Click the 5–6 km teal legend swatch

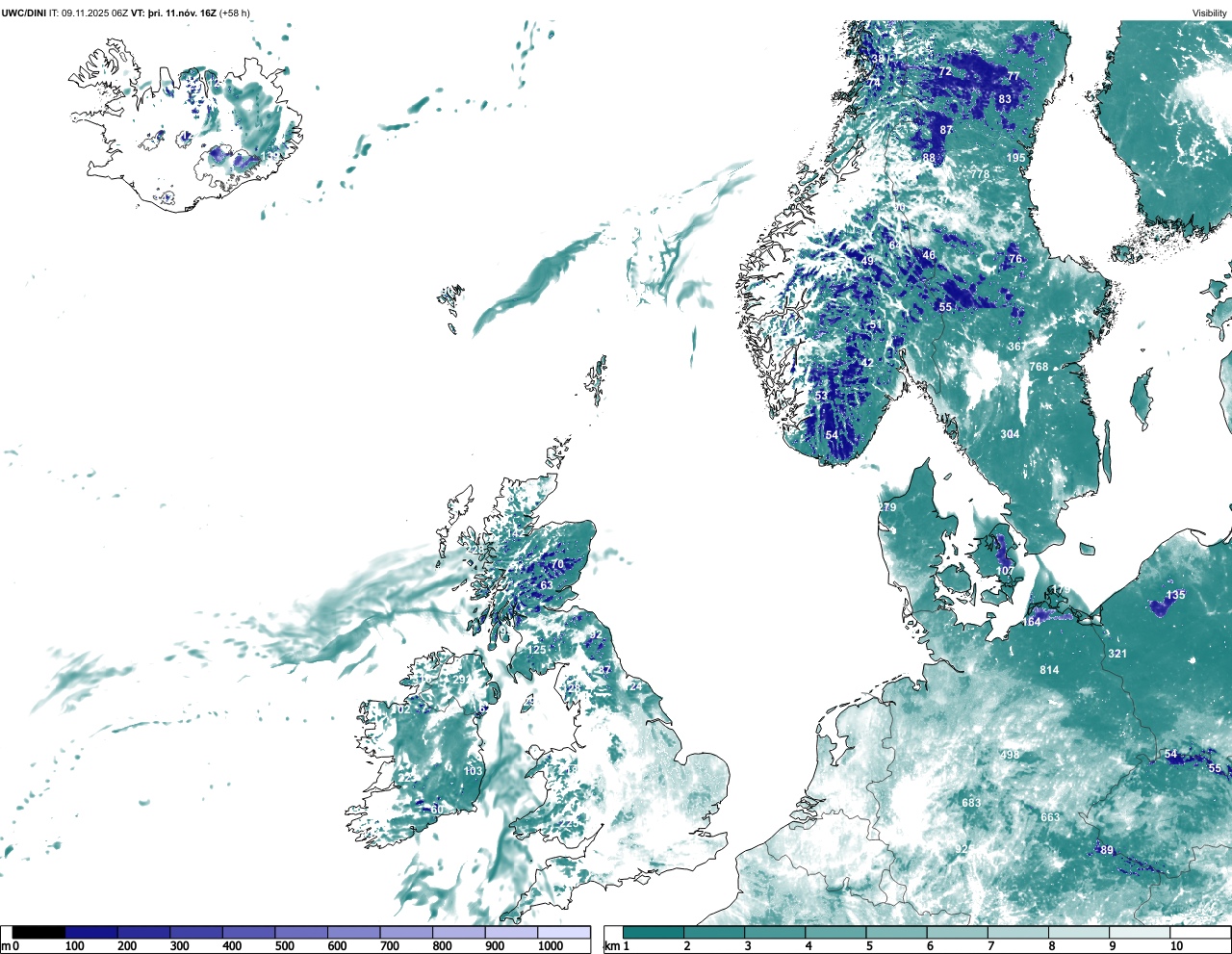[x=898, y=932]
